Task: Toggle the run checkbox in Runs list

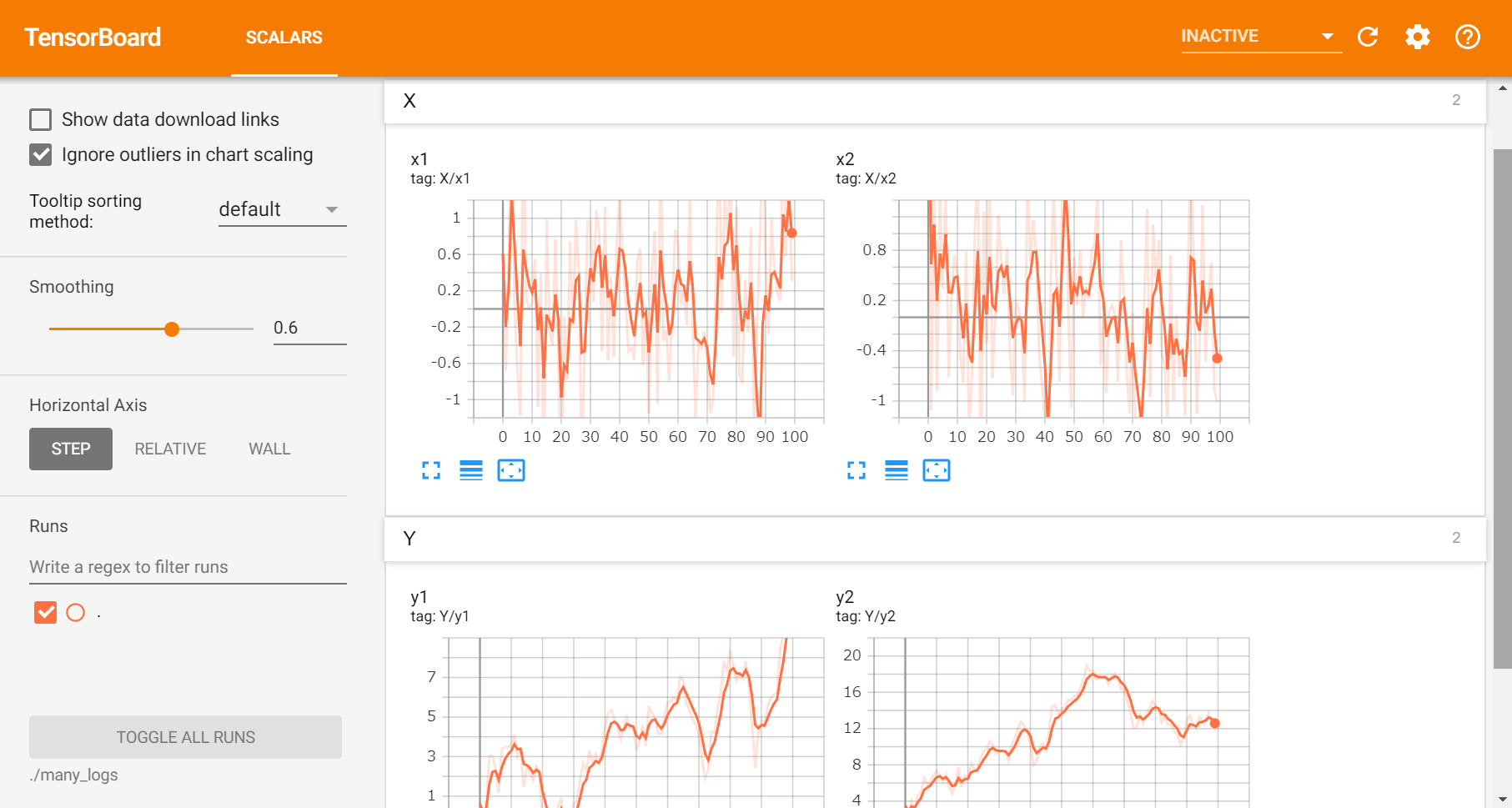Action: [46, 613]
